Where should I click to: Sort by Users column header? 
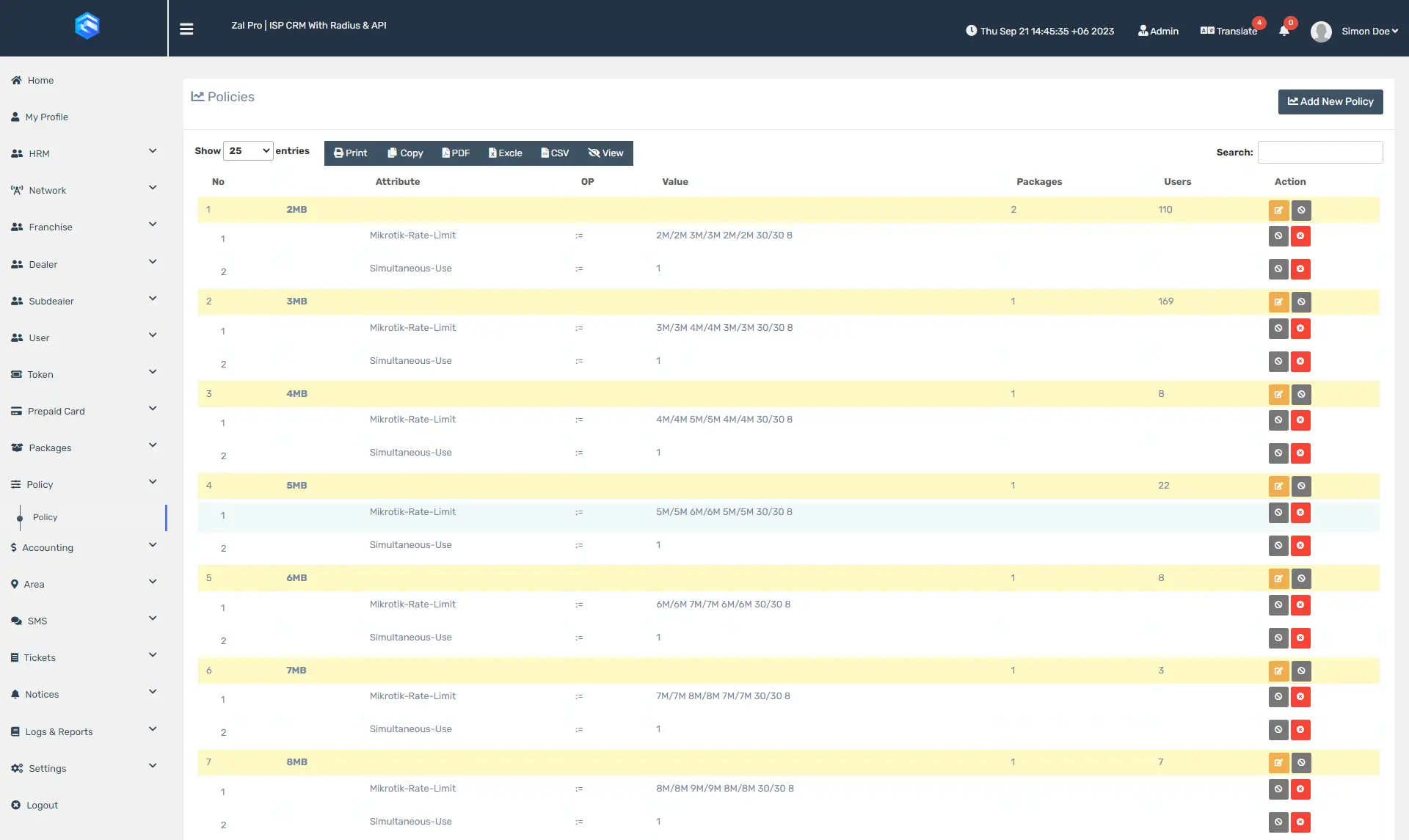1177,181
